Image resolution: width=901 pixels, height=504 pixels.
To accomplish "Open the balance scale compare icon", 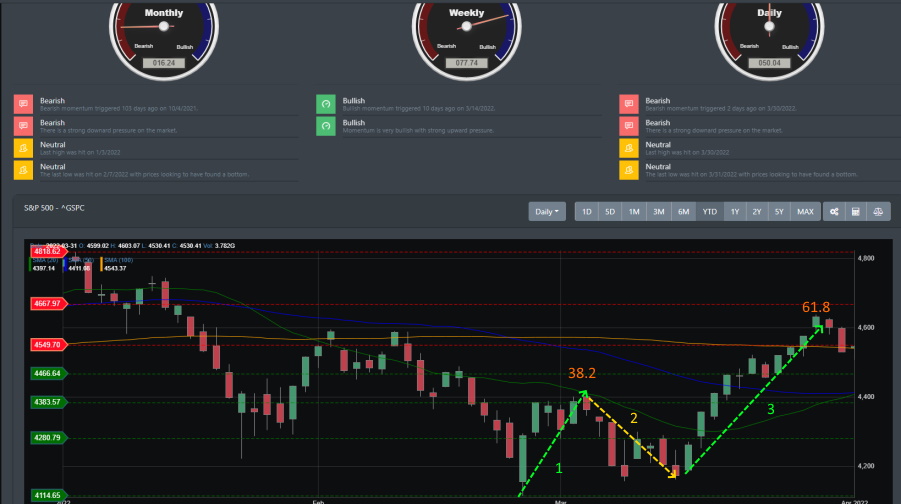I will [x=878, y=211].
